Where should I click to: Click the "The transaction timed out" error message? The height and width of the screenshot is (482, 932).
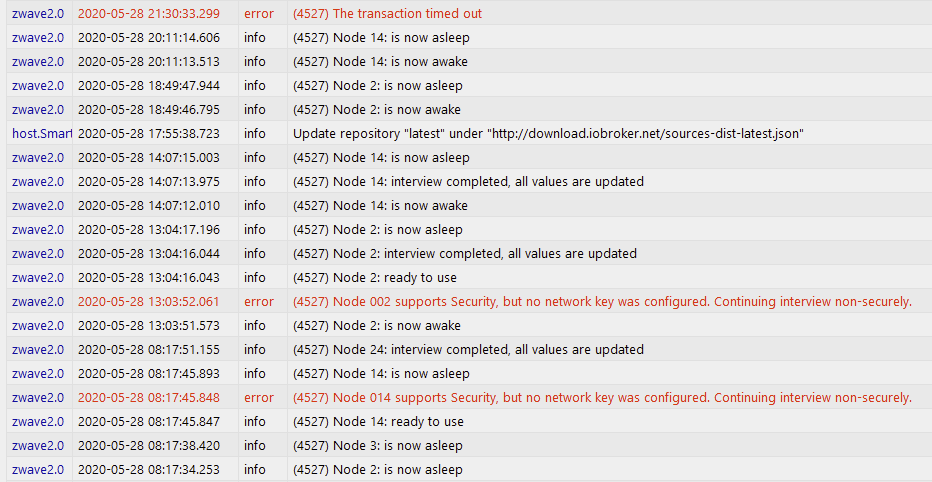tap(387, 13)
